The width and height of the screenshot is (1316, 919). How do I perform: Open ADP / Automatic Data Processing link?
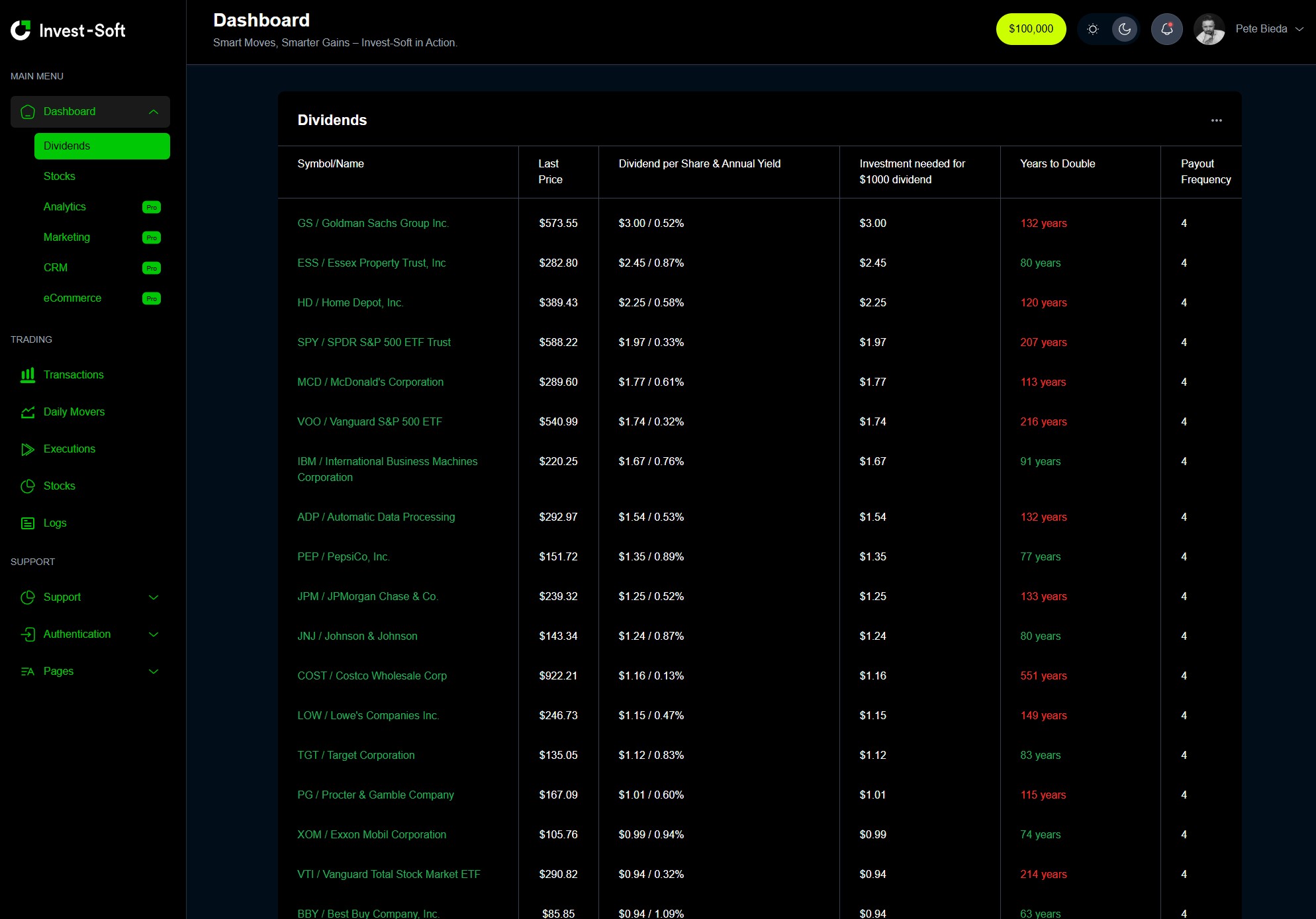(x=376, y=517)
